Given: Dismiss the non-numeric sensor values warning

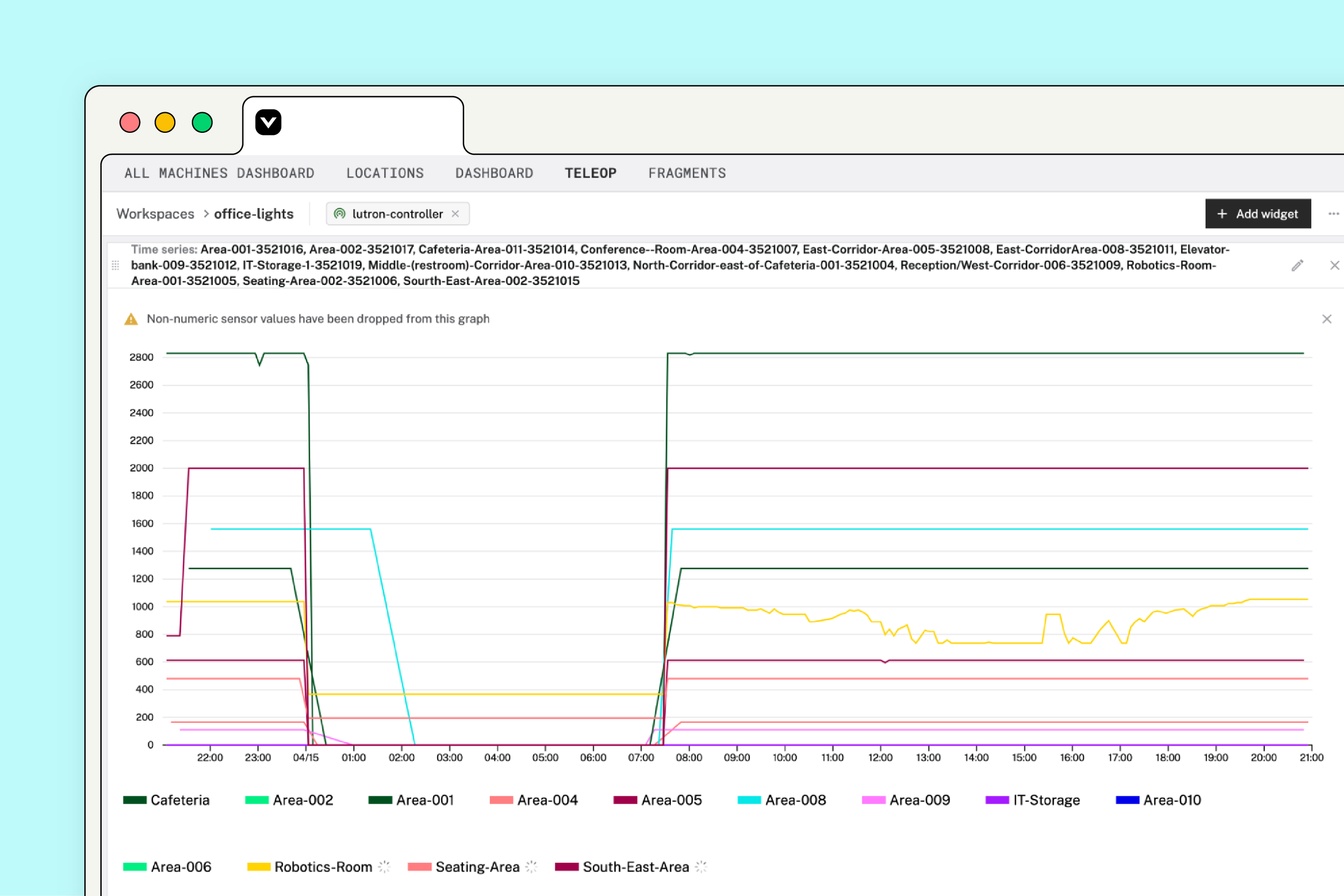Looking at the screenshot, I should 1326,319.
